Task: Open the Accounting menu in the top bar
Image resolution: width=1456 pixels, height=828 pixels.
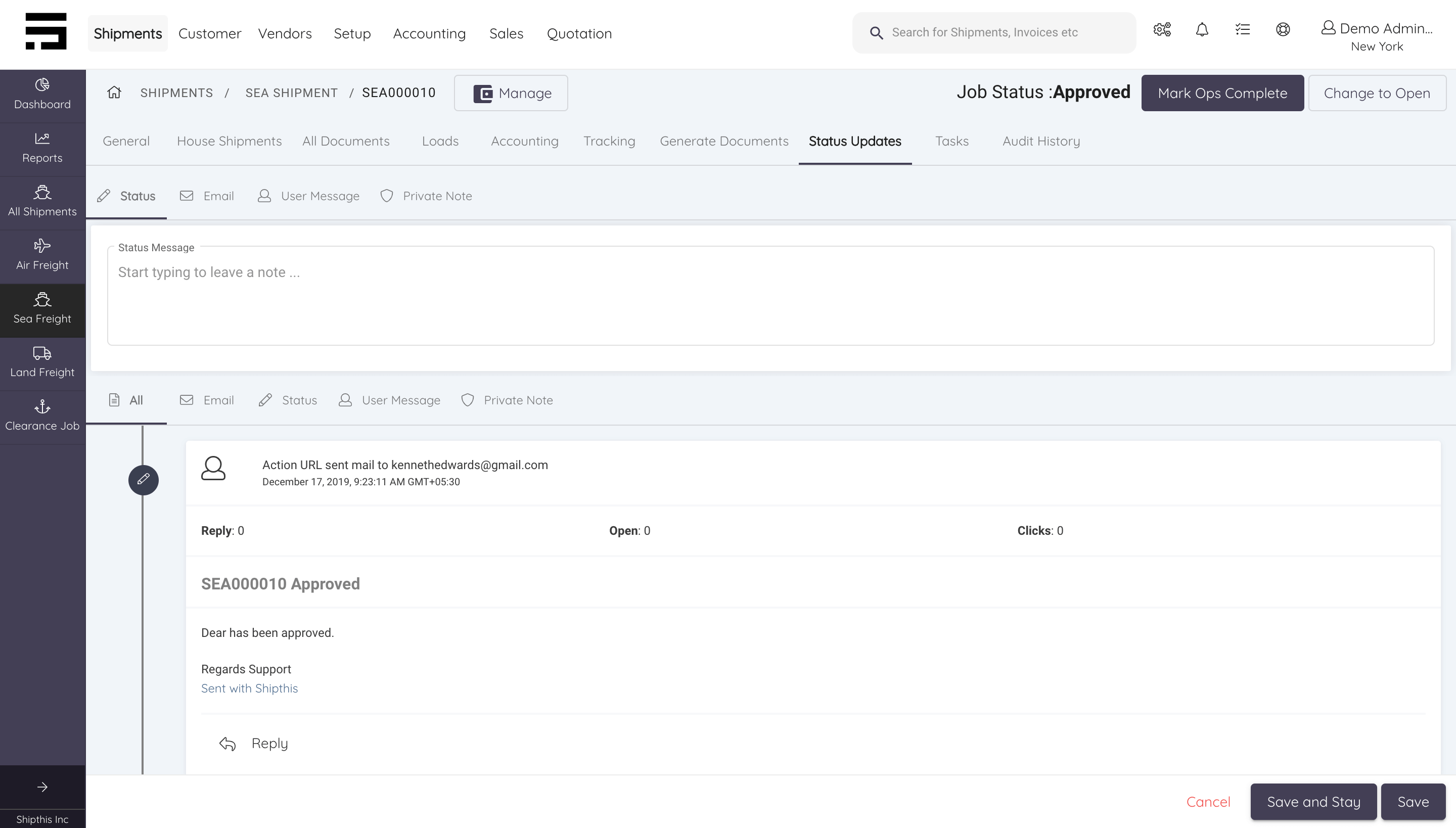Action: click(429, 33)
